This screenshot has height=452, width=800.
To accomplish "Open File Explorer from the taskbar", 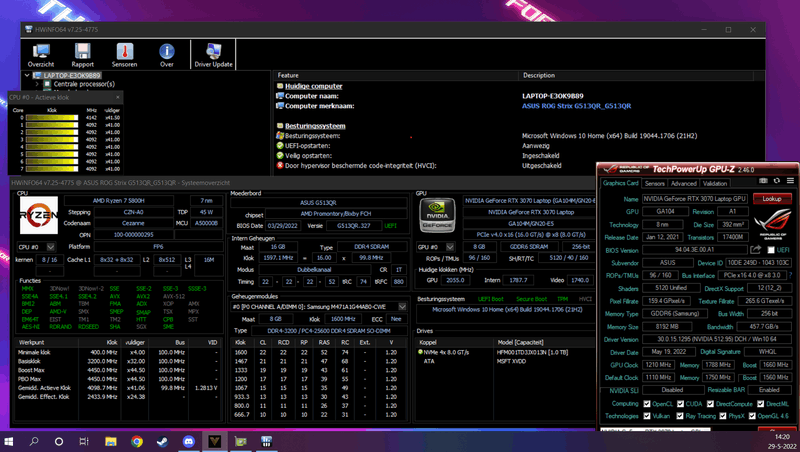I will [x=111, y=441].
